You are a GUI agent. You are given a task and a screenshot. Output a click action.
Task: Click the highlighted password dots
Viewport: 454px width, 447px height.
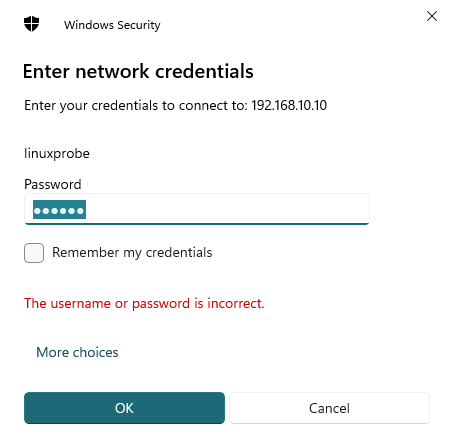pos(59,210)
